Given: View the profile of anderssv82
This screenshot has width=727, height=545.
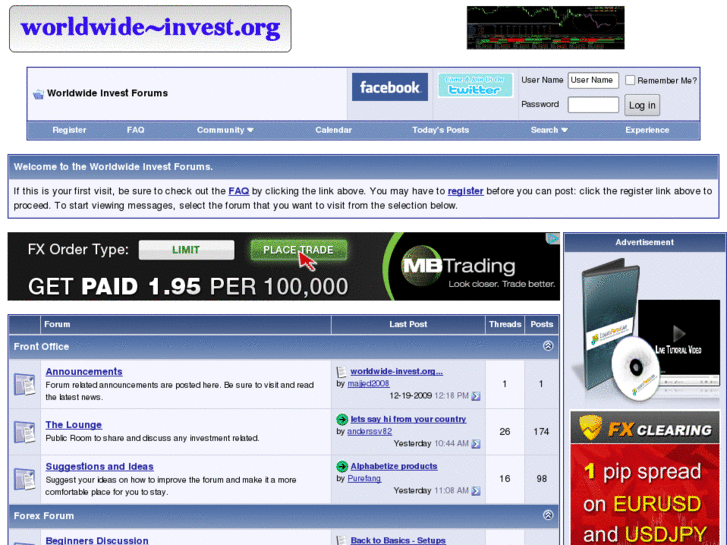Looking at the screenshot, I should pos(370,431).
